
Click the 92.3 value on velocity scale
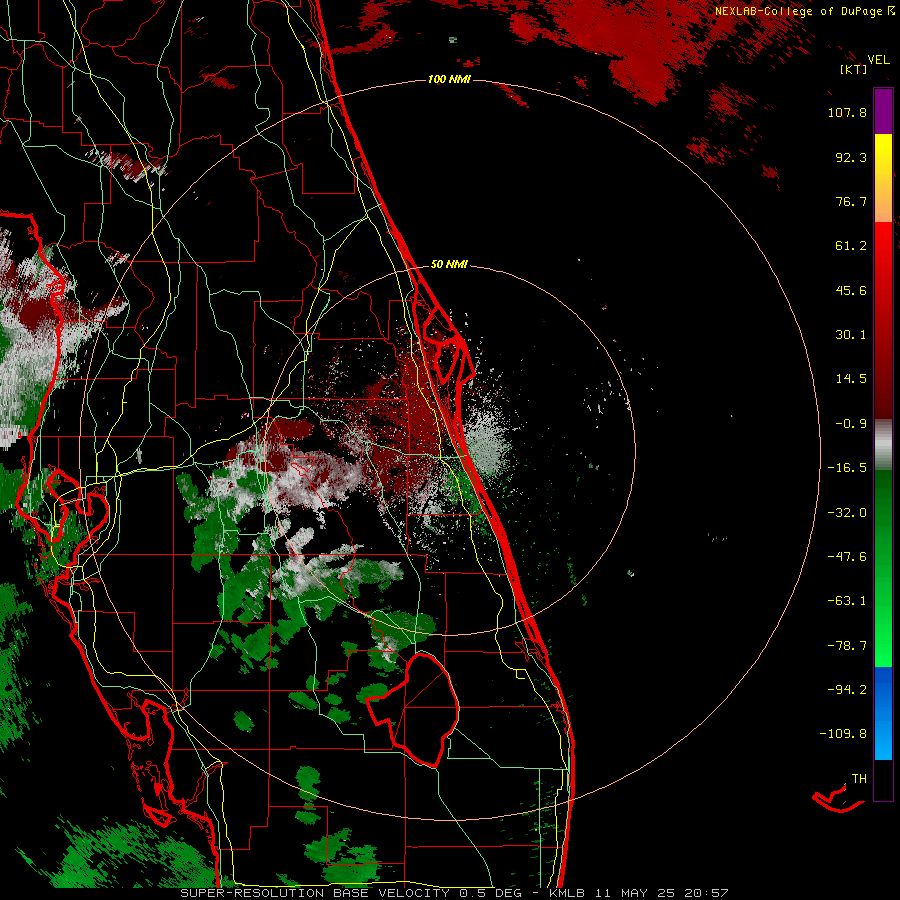click(x=851, y=157)
